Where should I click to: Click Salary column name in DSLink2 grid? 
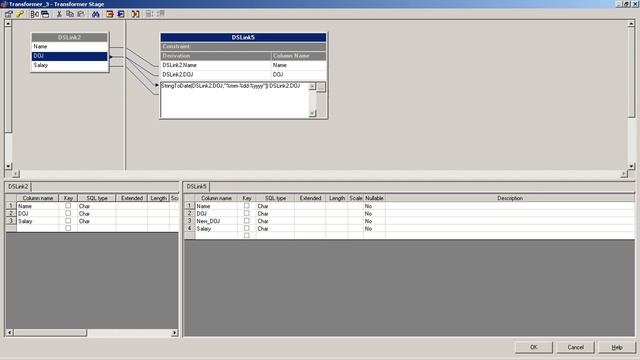coord(38,221)
